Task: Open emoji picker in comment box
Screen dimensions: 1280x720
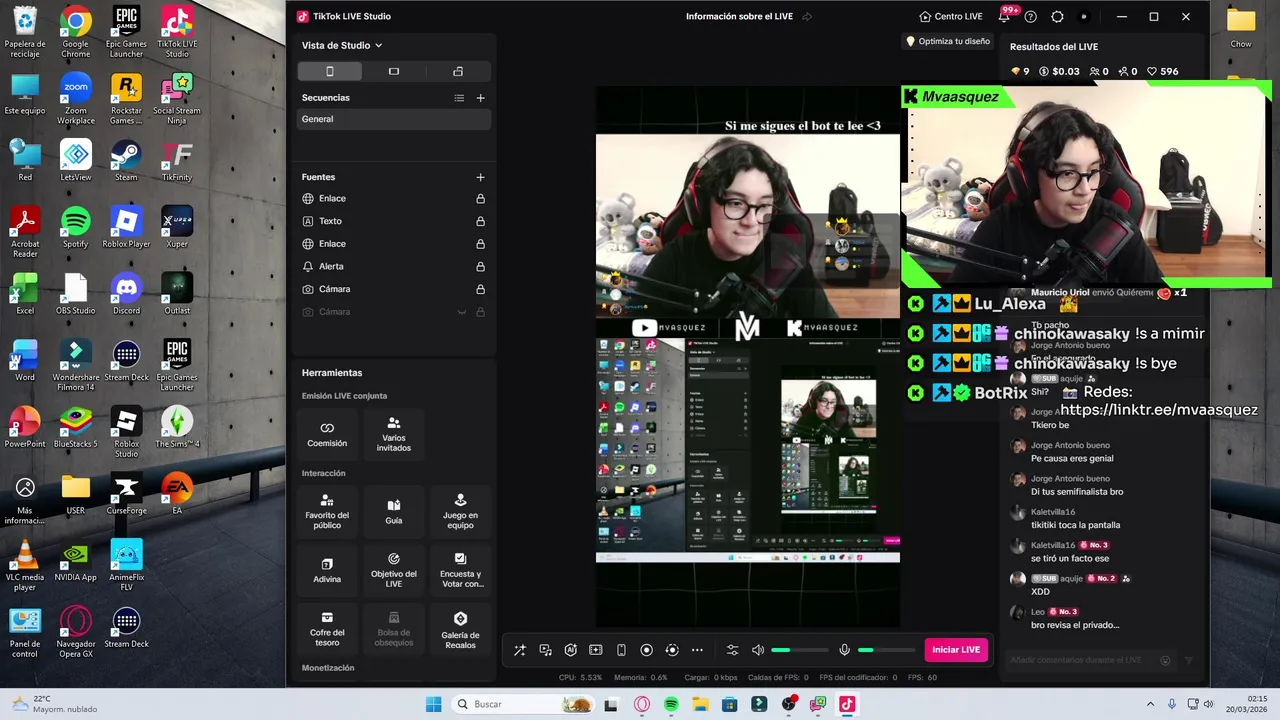Action: pos(1165,660)
